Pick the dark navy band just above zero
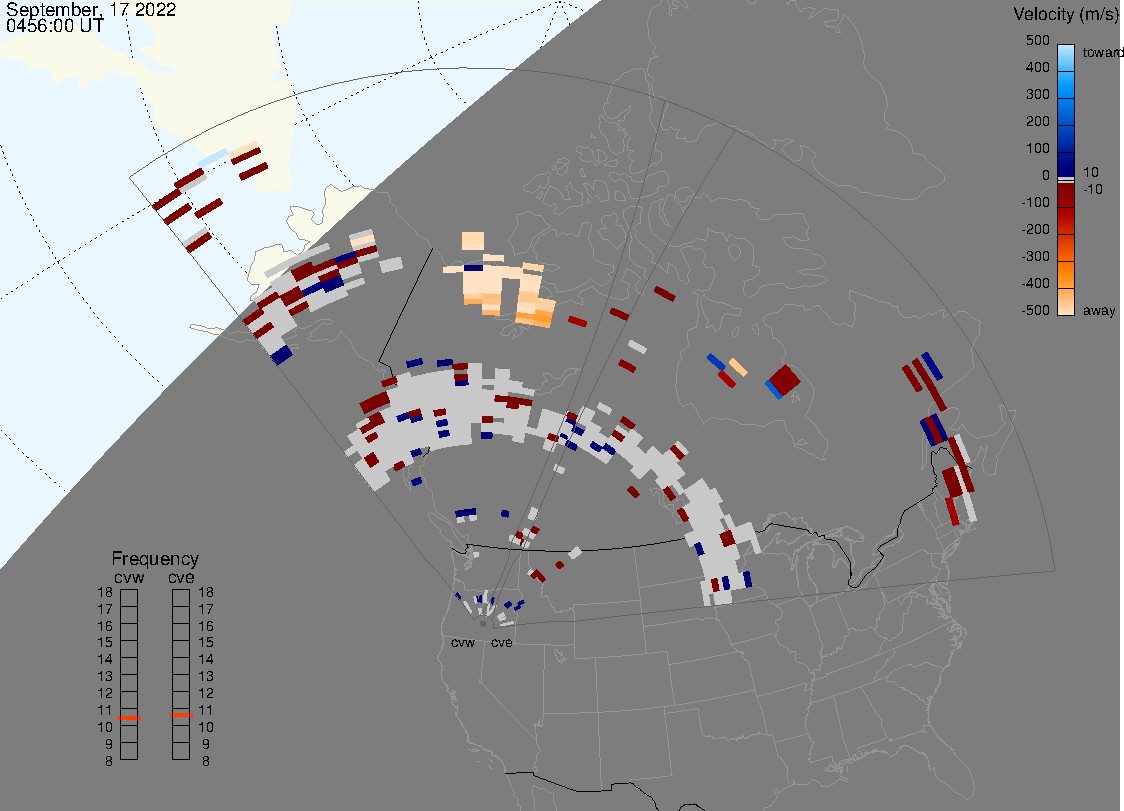The image size is (1124, 811). [1066, 163]
